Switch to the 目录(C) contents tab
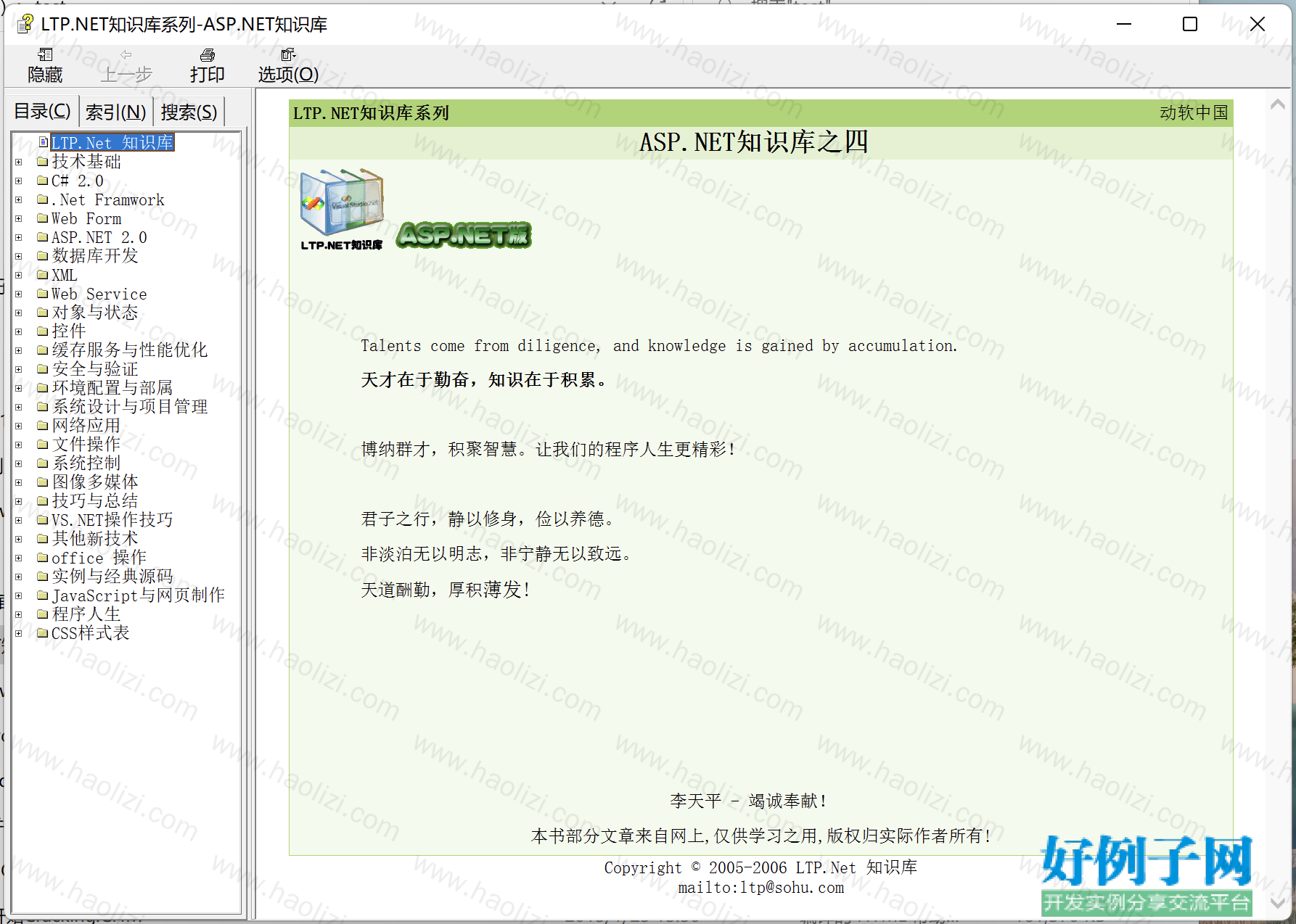This screenshot has width=1296, height=924. (x=43, y=112)
